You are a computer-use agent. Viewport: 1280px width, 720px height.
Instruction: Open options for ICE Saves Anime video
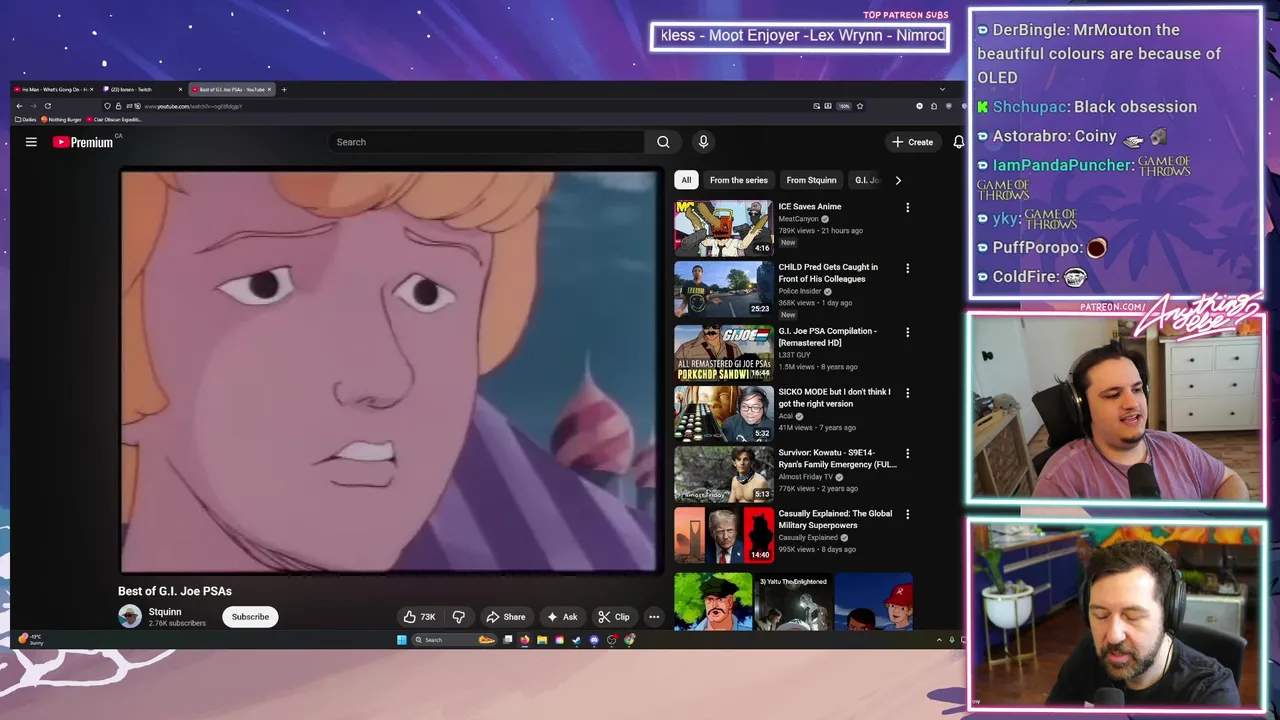coord(907,208)
